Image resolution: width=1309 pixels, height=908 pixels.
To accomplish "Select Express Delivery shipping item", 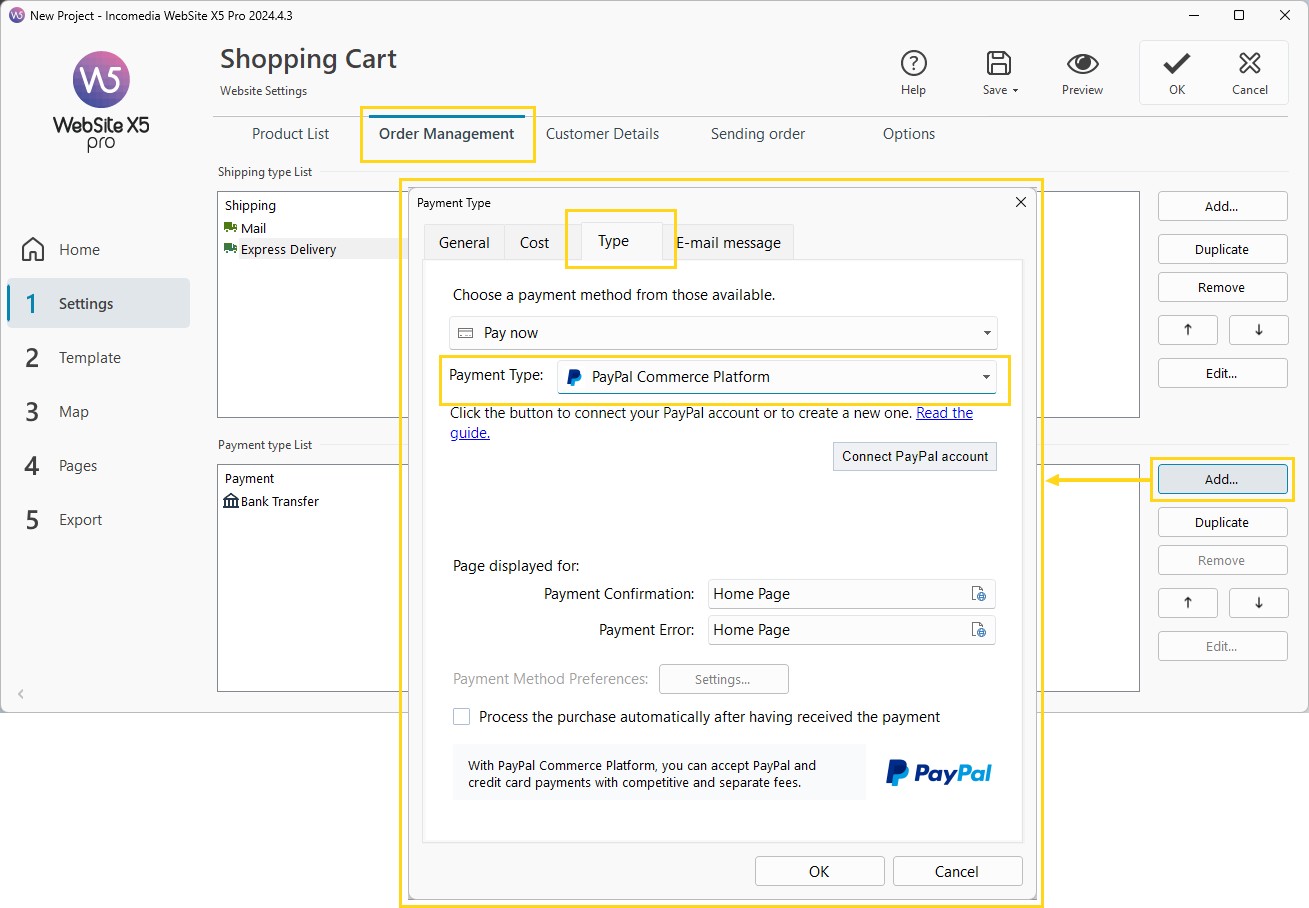I will [280, 249].
